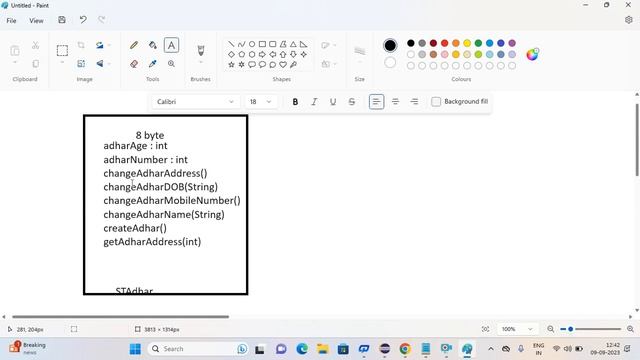Click the Fit to window button
The width and height of the screenshot is (640, 360).
point(485,329)
